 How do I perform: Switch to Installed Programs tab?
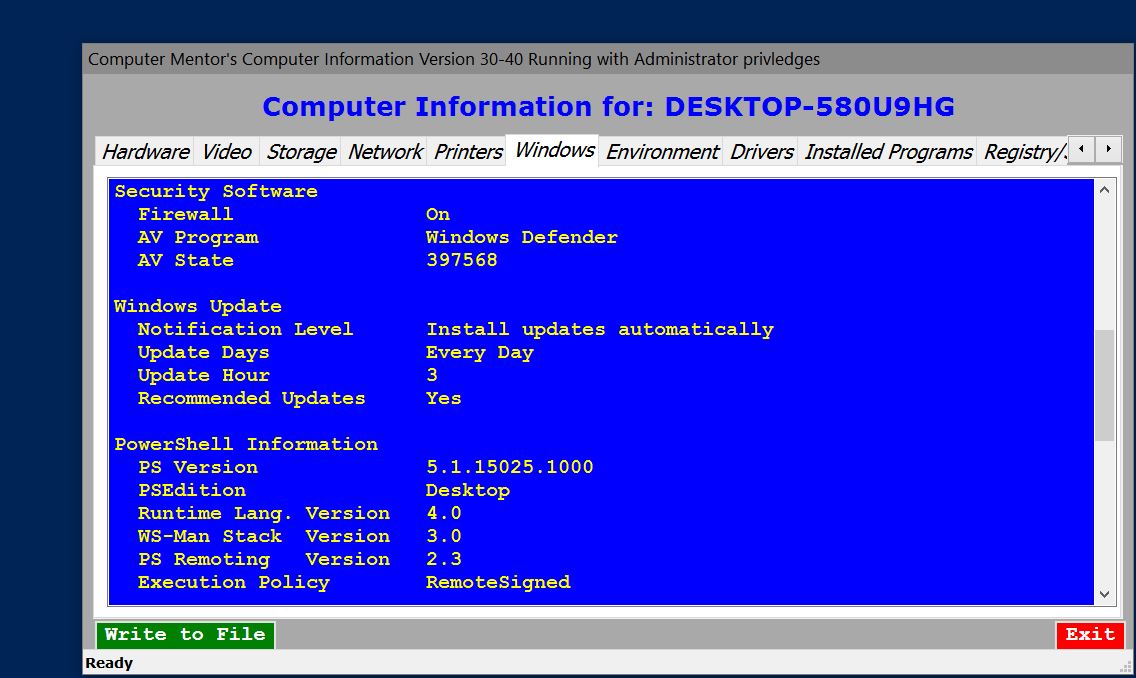click(x=887, y=152)
